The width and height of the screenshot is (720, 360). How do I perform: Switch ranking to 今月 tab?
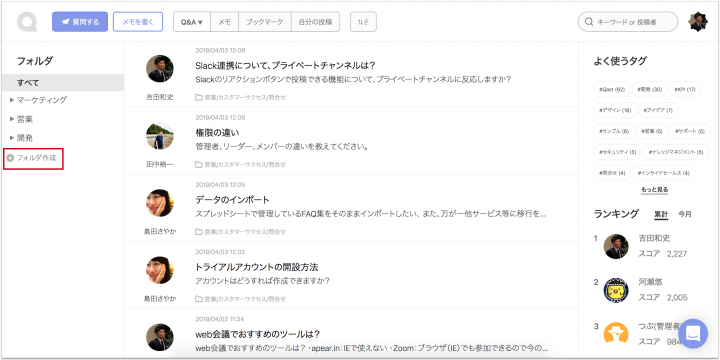[685, 214]
